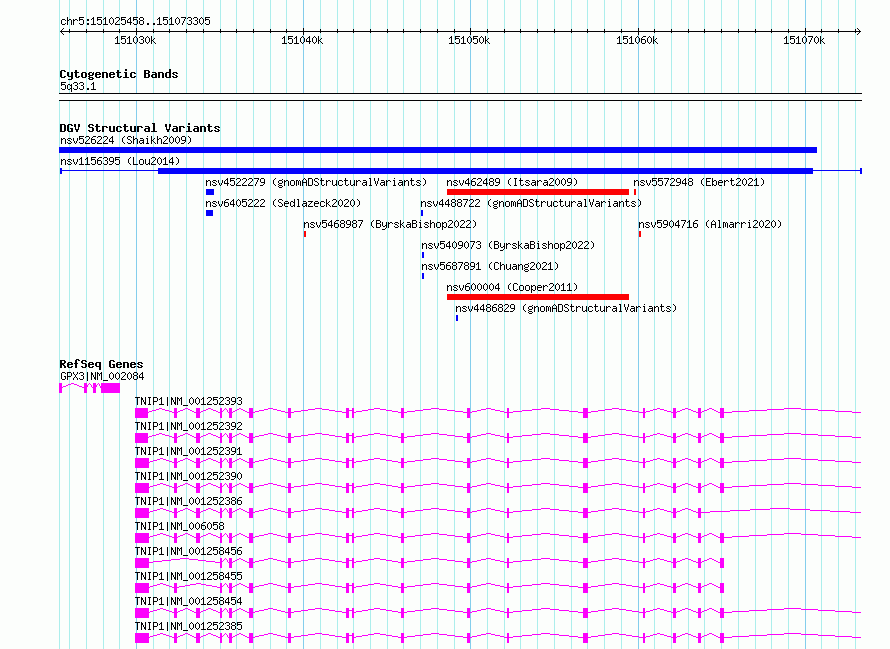Click the RefSeq Genes track title

pyautogui.click(x=101, y=365)
